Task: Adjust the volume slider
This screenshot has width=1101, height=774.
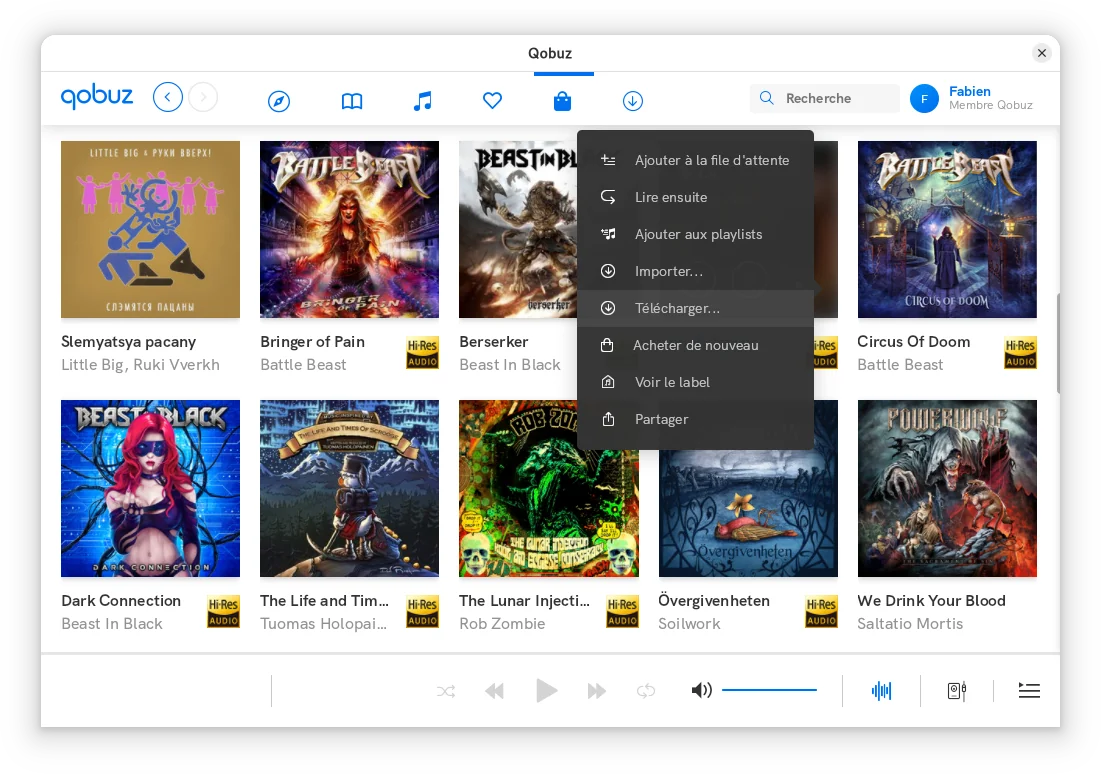Action: pos(770,690)
